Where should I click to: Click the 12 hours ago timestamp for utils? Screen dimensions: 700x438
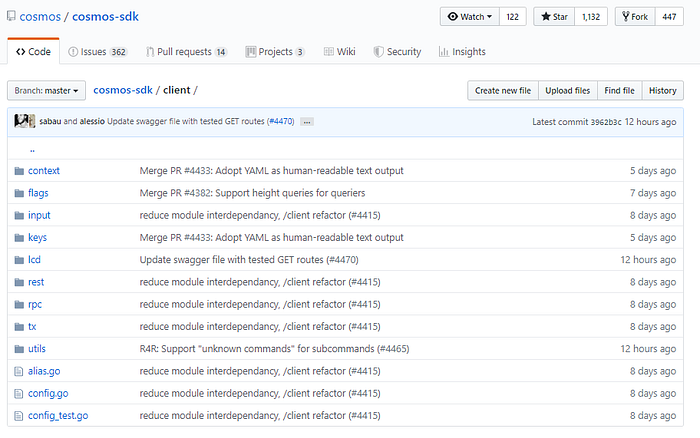pyautogui.click(x=648, y=349)
